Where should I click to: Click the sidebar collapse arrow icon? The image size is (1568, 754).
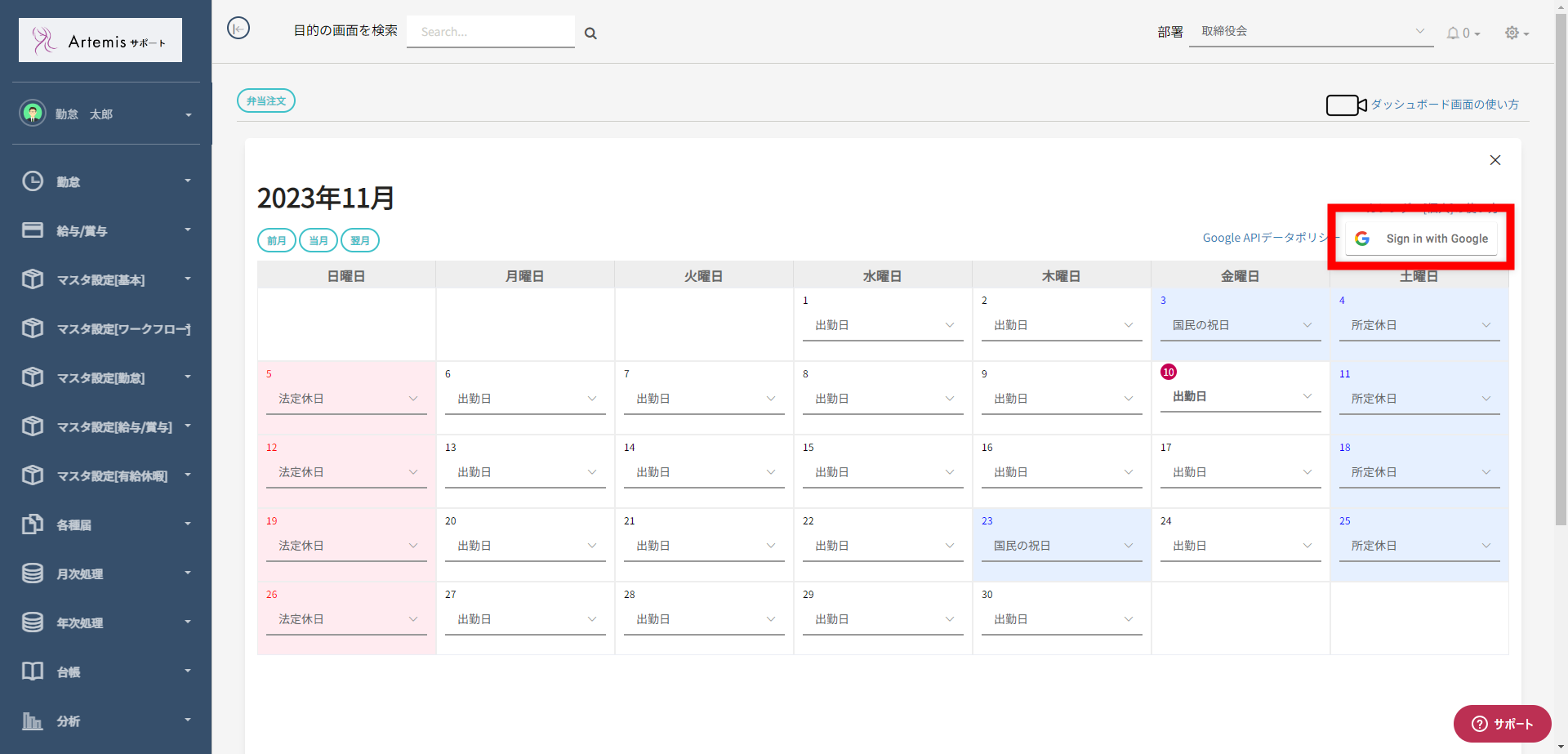238,29
